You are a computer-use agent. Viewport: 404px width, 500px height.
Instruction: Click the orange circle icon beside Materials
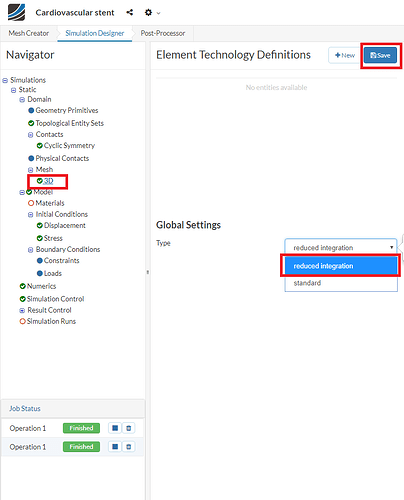point(31,203)
